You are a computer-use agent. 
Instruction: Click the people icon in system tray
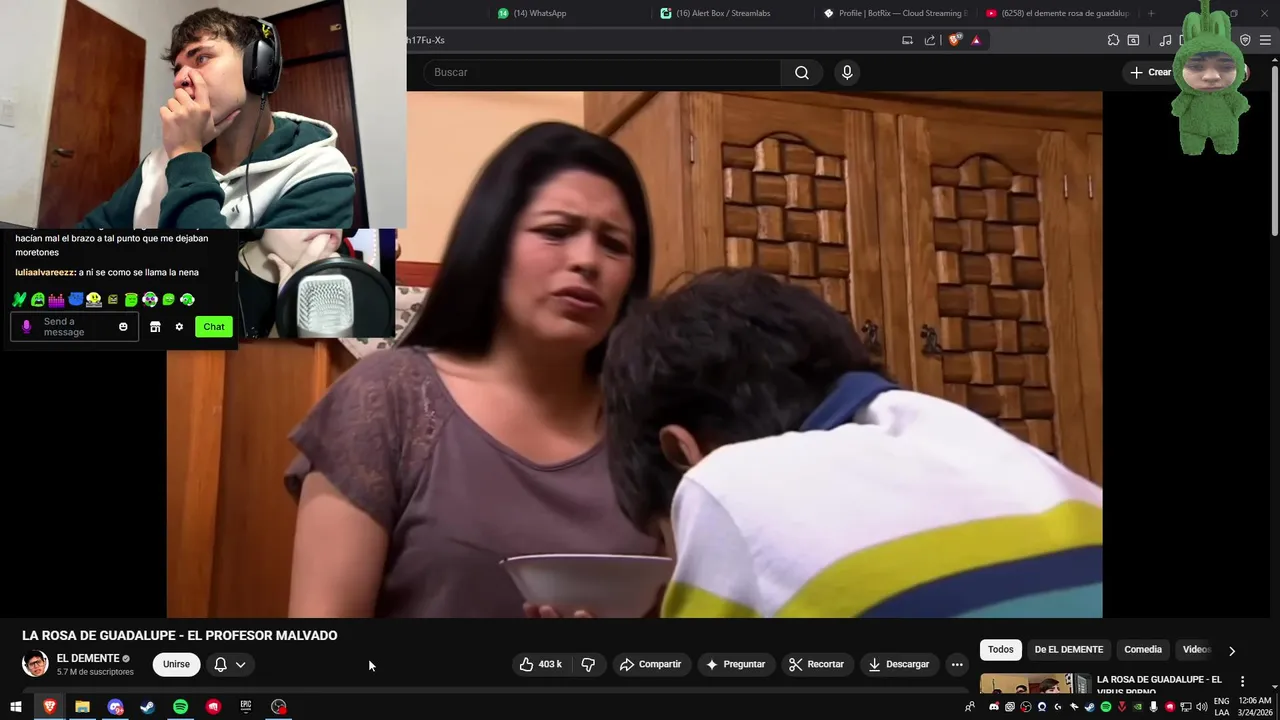click(970, 707)
